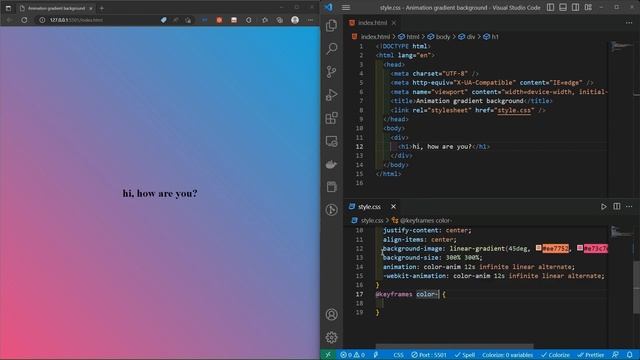Screen dimensions: 640x360
Task: Open the Remote Explorer view
Action: pos(331,142)
